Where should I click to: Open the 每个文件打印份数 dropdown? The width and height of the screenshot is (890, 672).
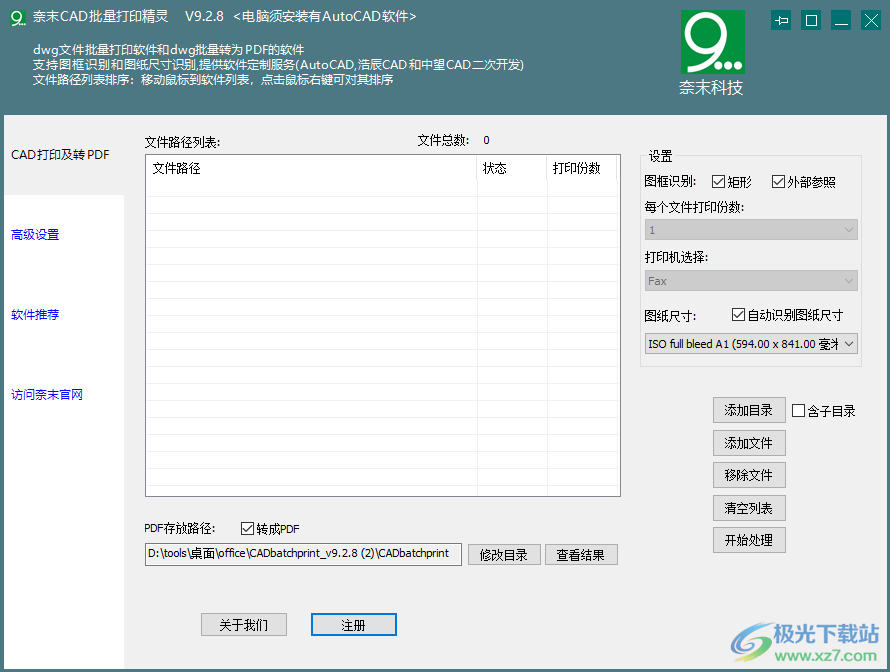click(751, 230)
